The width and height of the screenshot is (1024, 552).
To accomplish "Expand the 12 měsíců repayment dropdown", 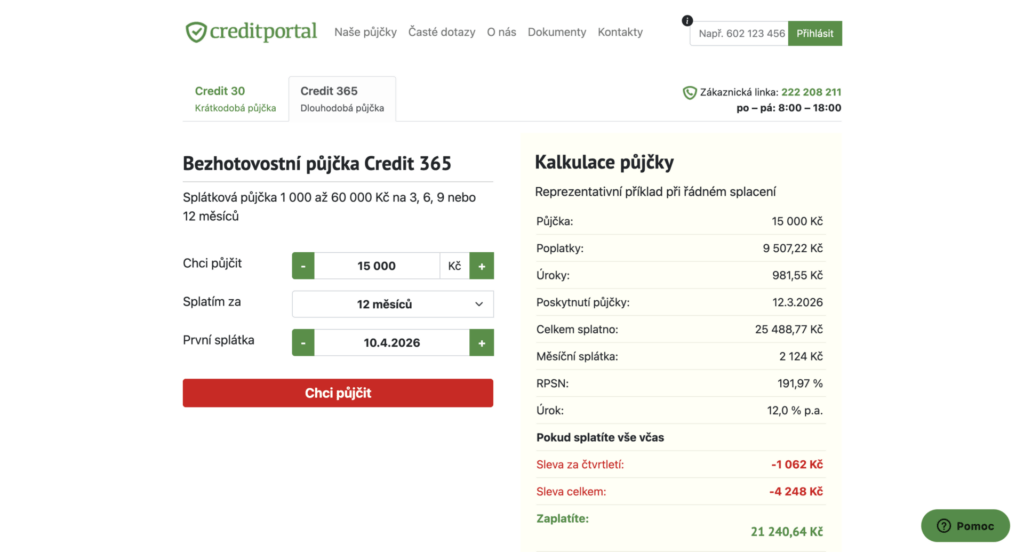I will (x=392, y=304).
